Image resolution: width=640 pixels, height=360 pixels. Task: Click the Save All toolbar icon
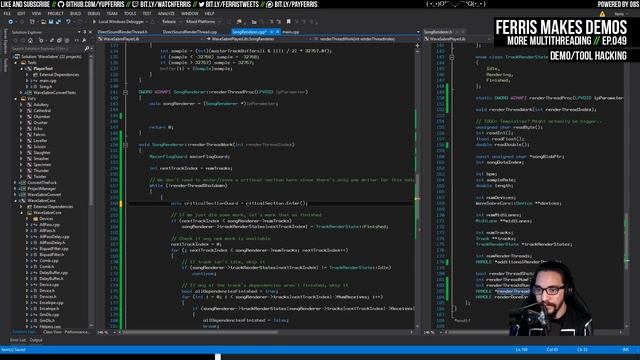pyautogui.click(x=58, y=22)
